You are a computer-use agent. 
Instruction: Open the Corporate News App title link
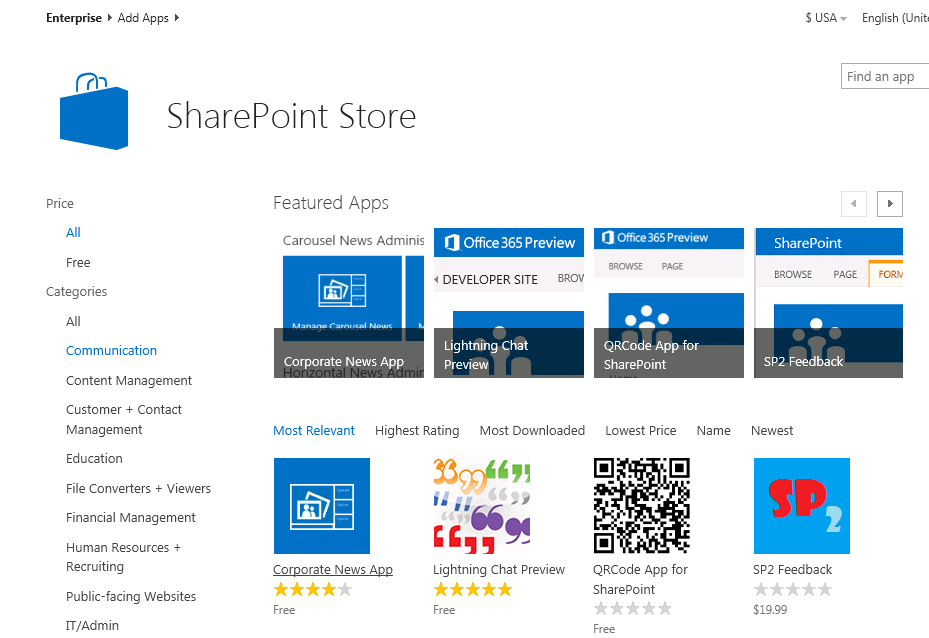(x=333, y=569)
